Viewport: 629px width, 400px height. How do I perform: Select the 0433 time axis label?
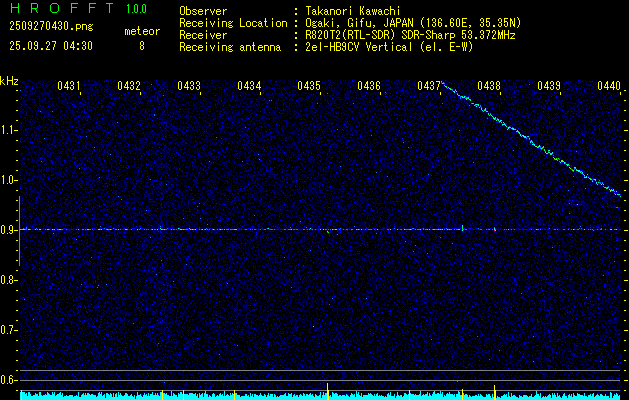tap(189, 85)
